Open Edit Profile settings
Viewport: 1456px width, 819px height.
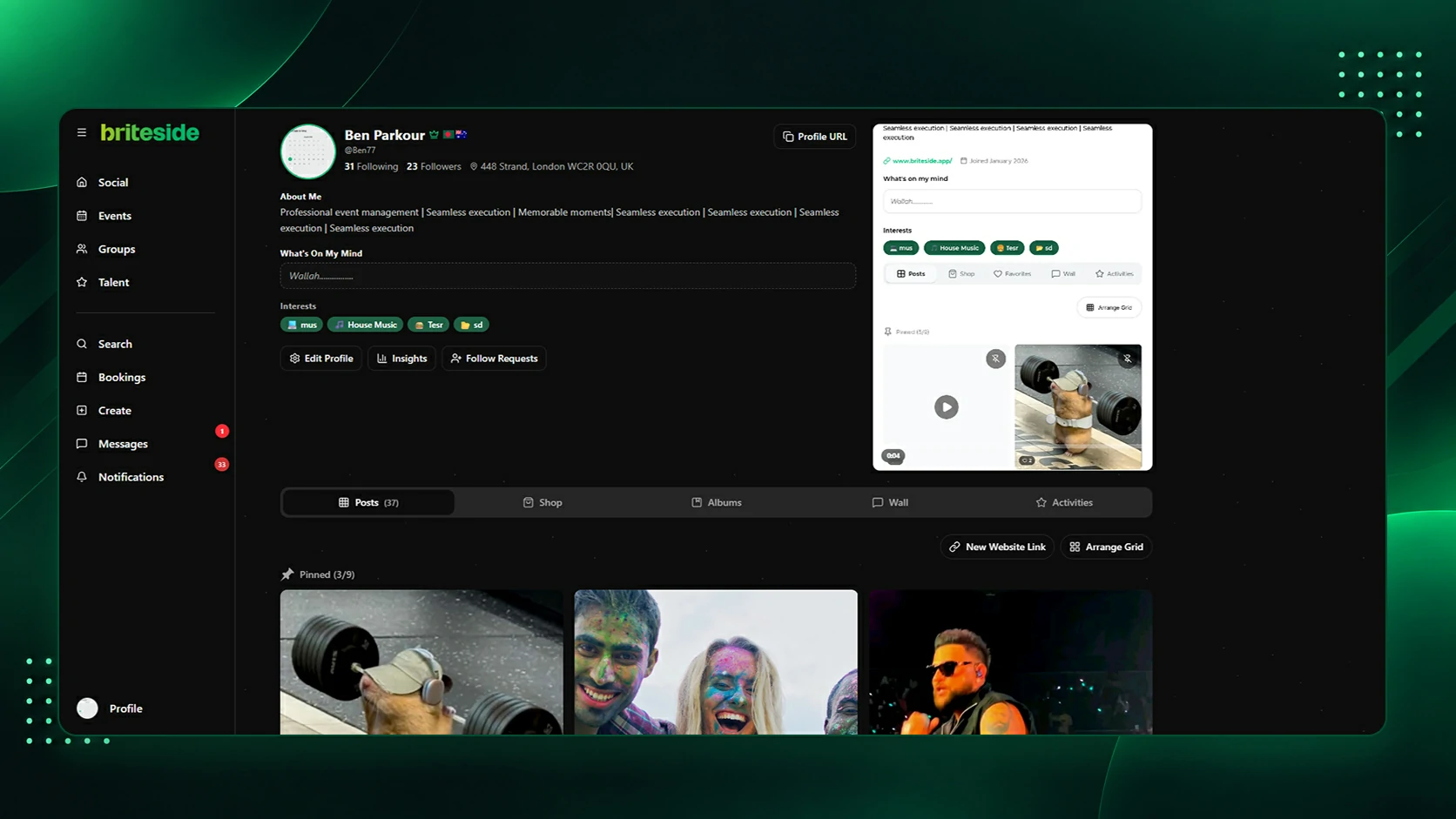tap(321, 359)
